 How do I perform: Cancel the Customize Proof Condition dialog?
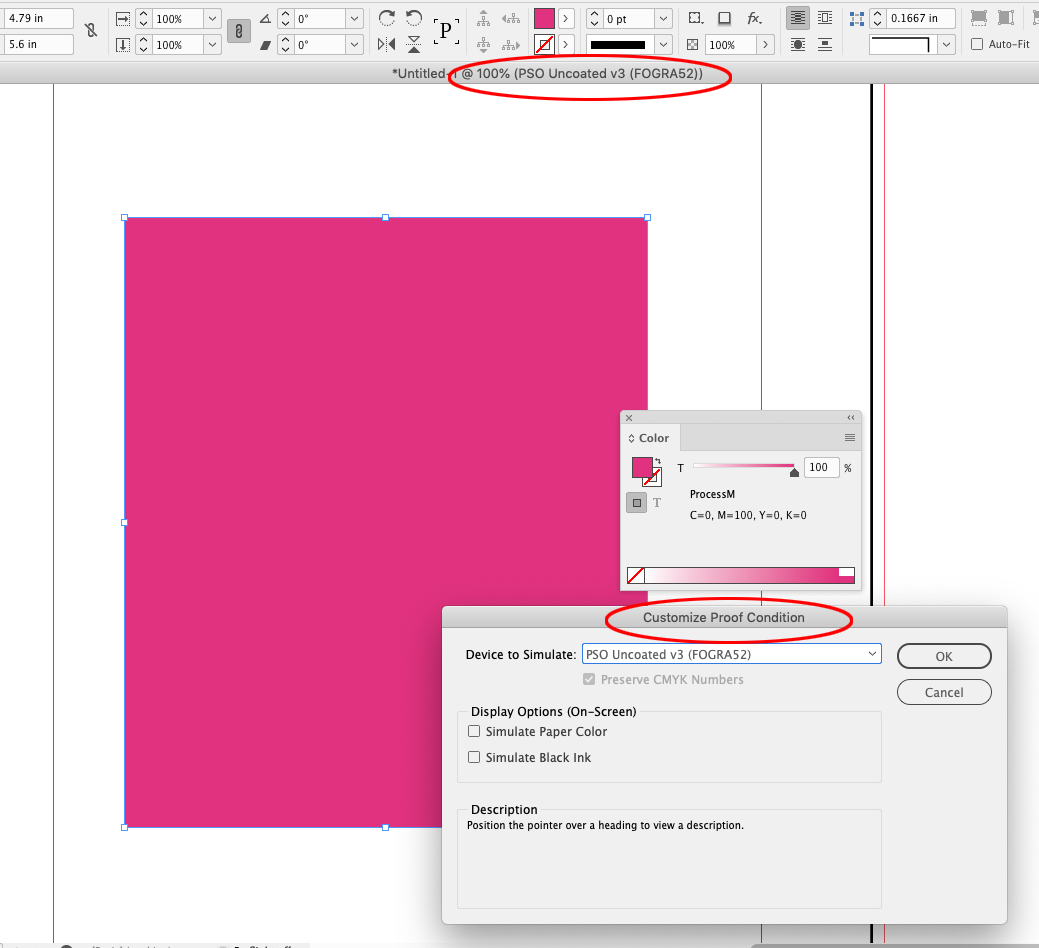coord(943,691)
